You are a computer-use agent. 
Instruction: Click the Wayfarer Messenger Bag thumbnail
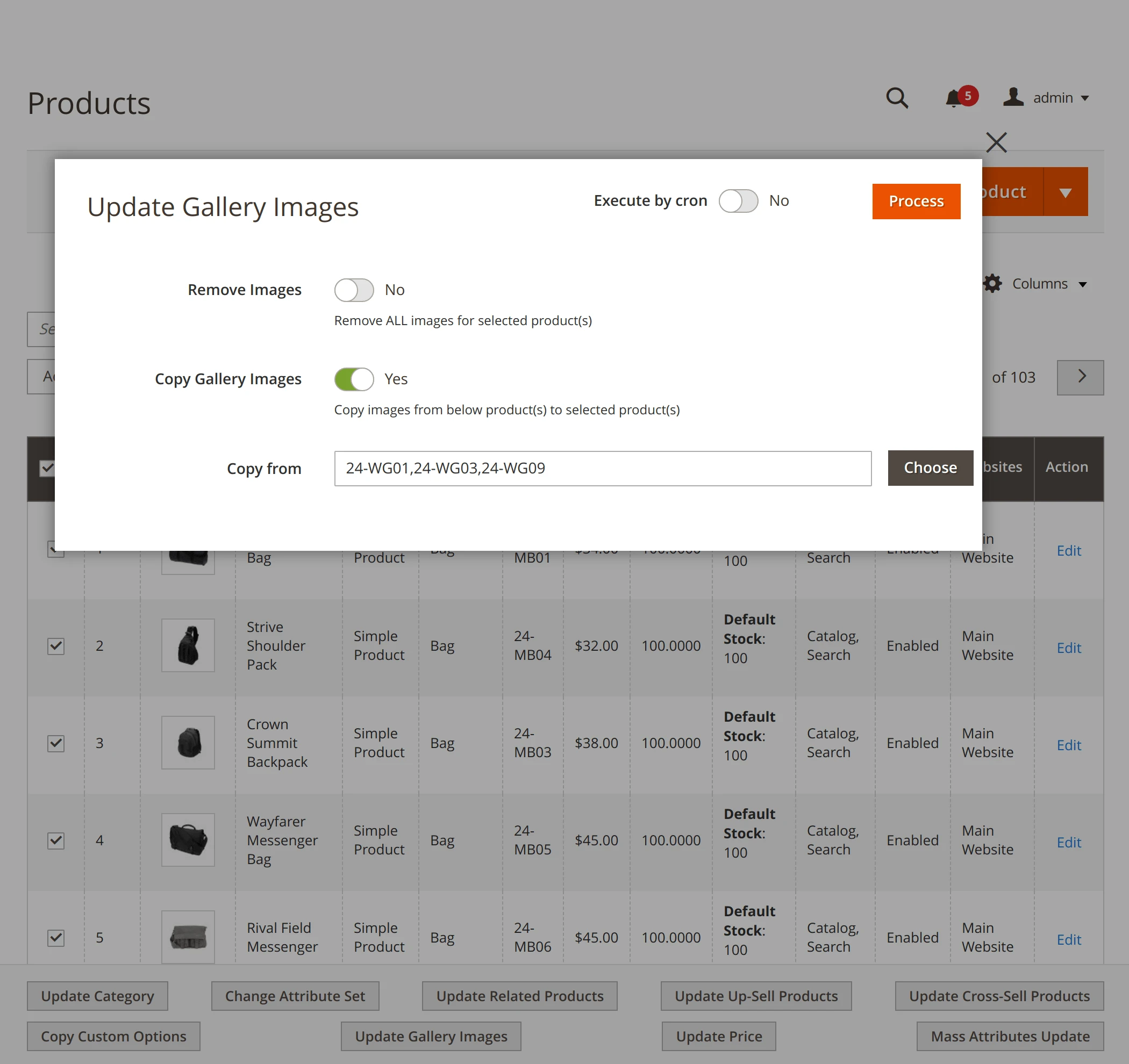tap(188, 840)
